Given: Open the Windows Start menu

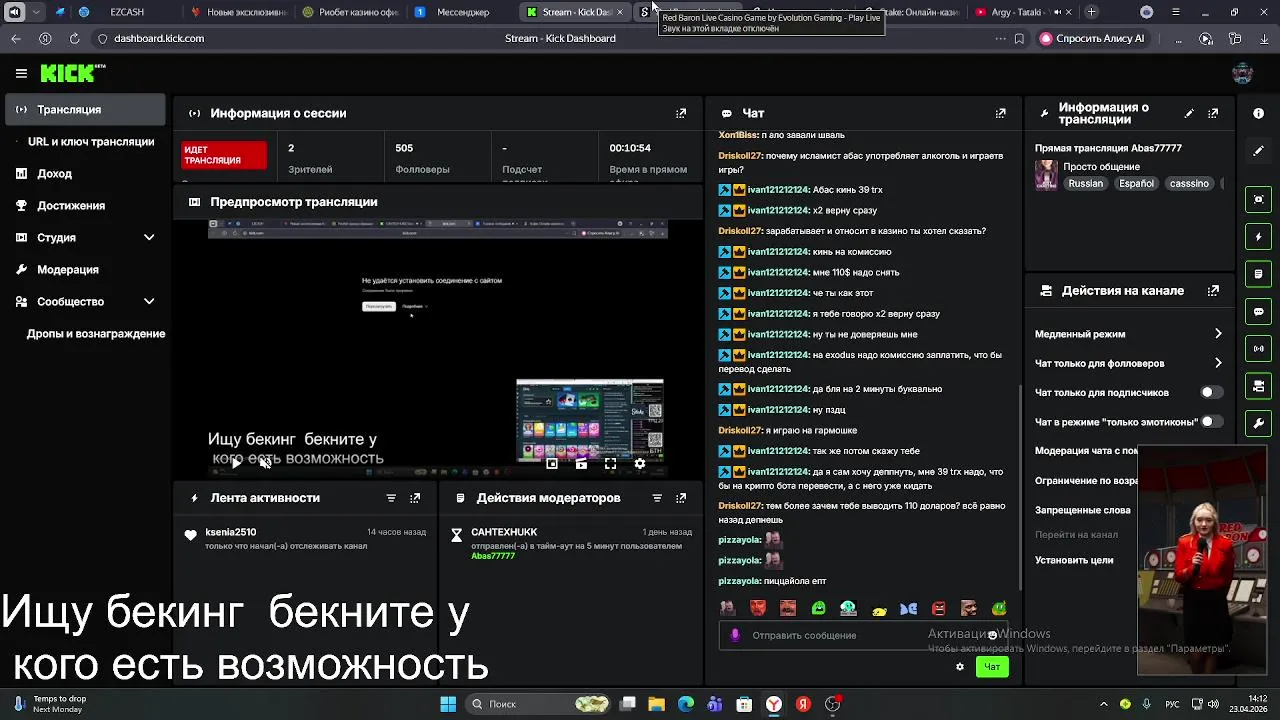Looking at the screenshot, I should coord(448,704).
